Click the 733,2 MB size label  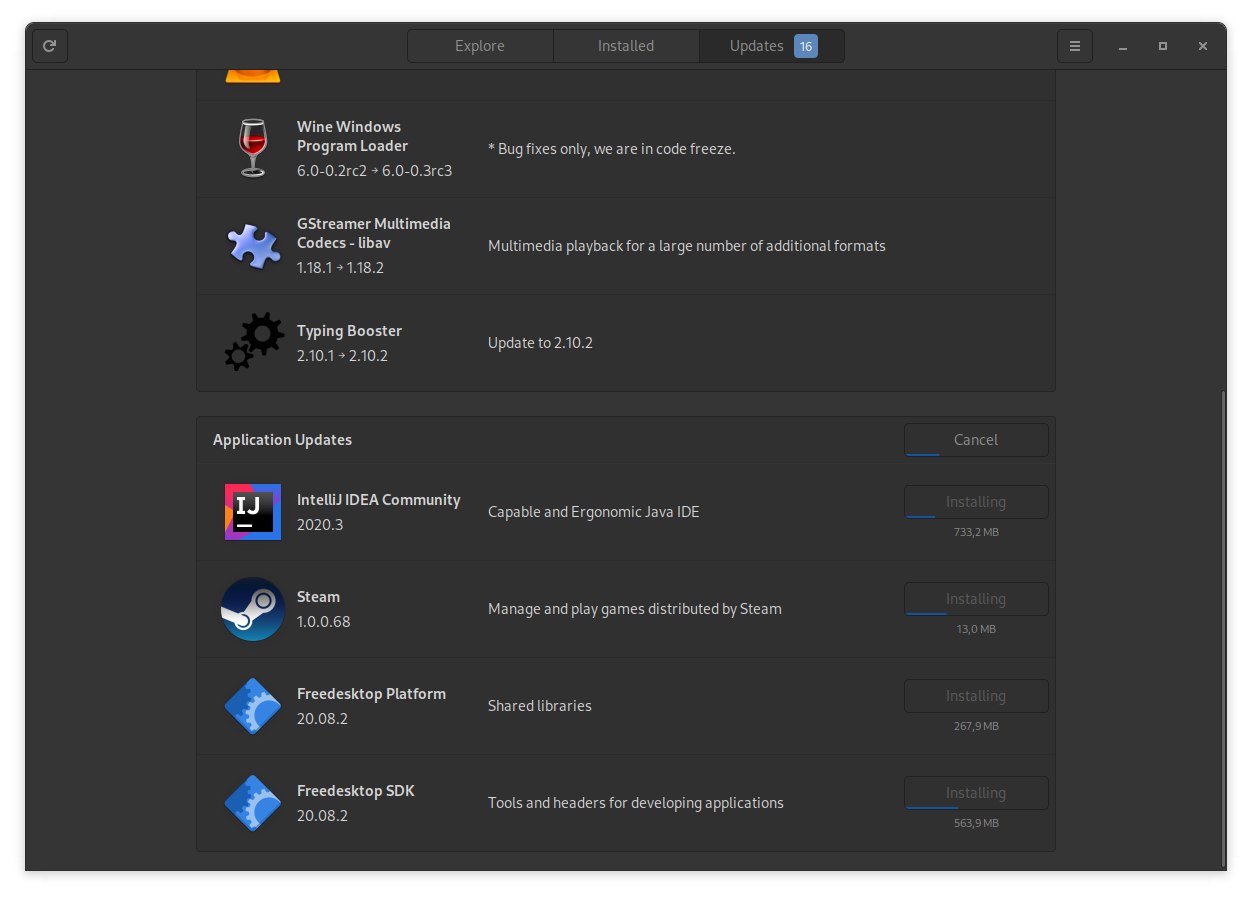coord(976,532)
